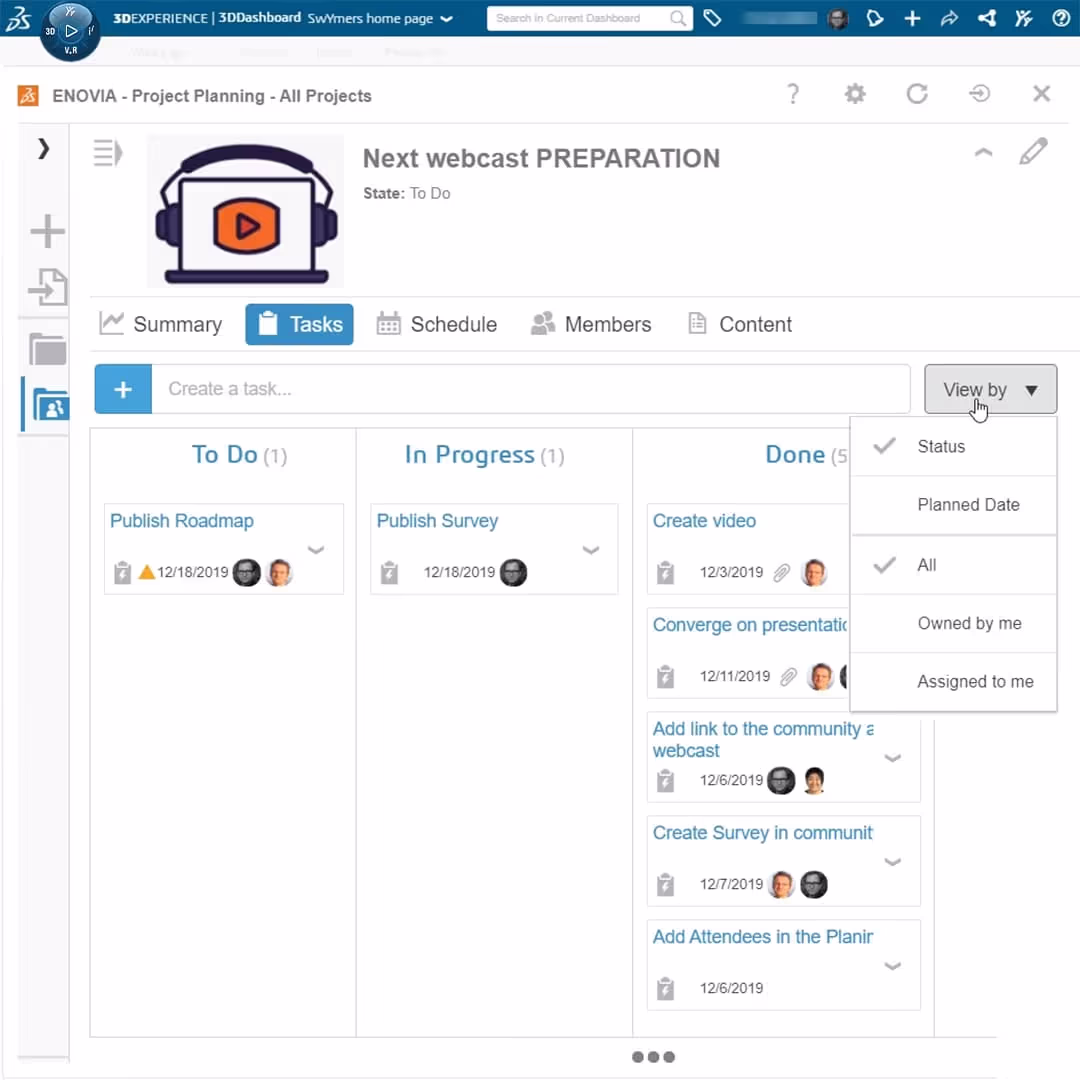Image resolution: width=1080 pixels, height=1080 pixels.
Task: Focus the Create a task field
Action: click(530, 389)
